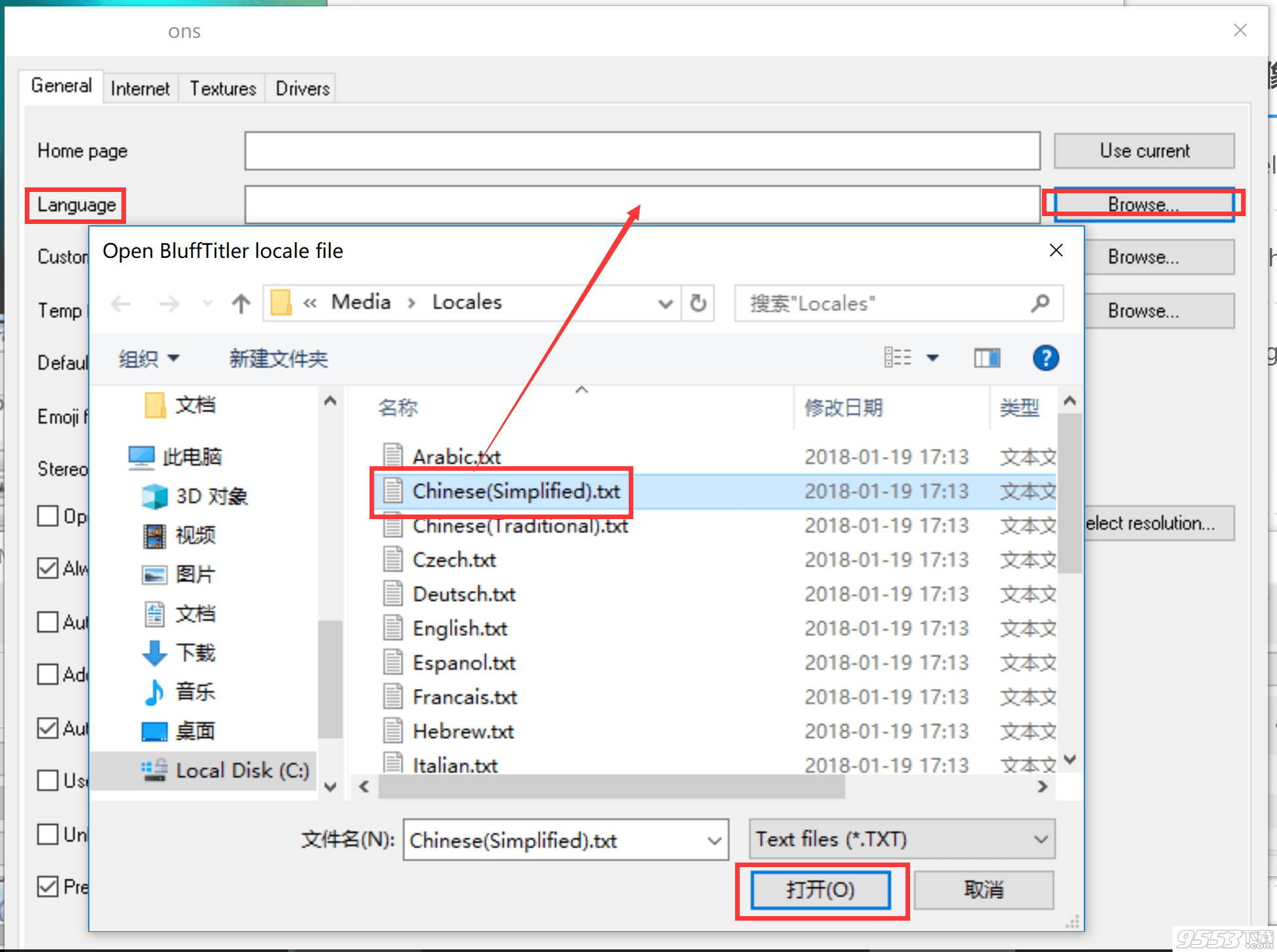Click the 取消 cancel button
The image size is (1277, 952).
983,889
